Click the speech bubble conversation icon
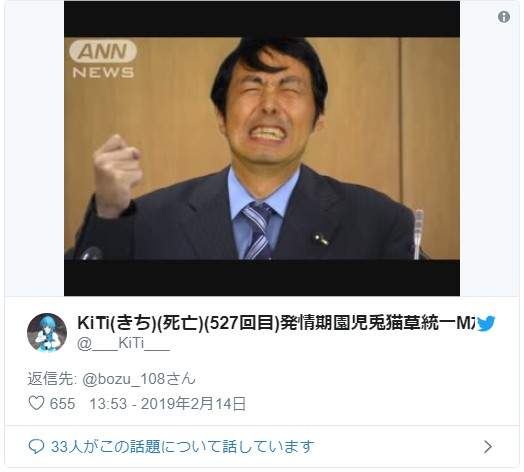Viewport: 524px width, 472px height. coord(36,447)
